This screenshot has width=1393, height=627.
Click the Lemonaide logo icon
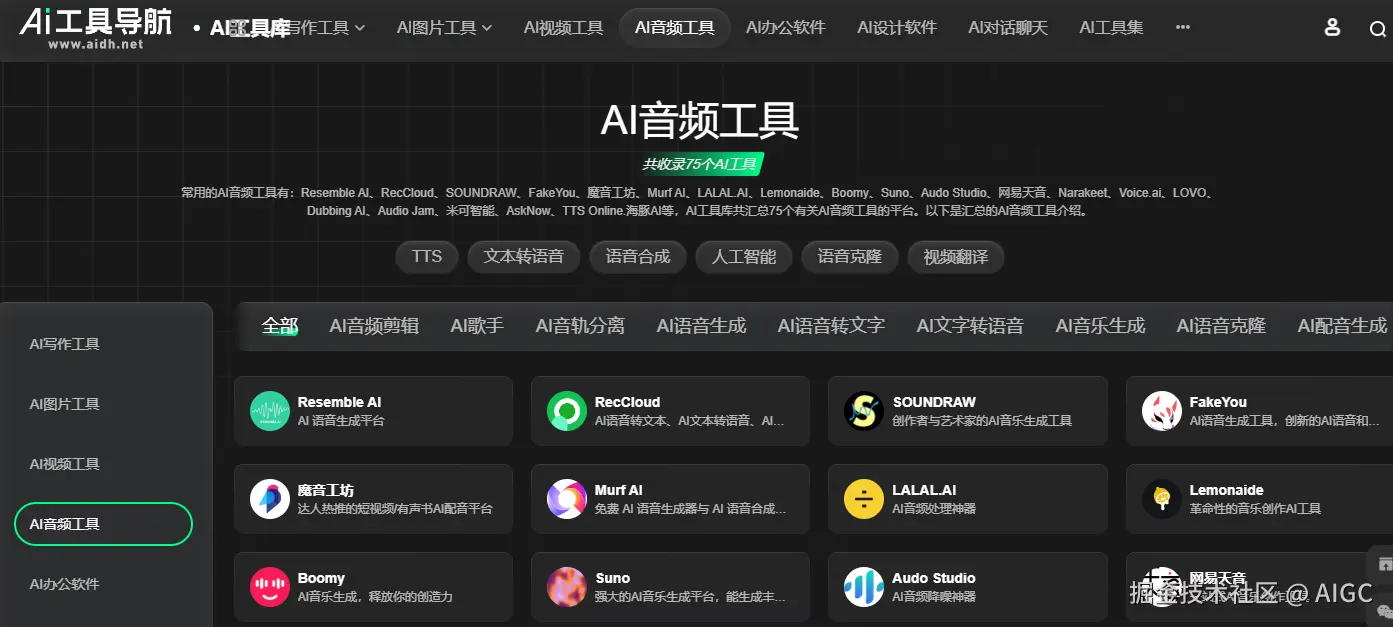[x=1162, y=499]
